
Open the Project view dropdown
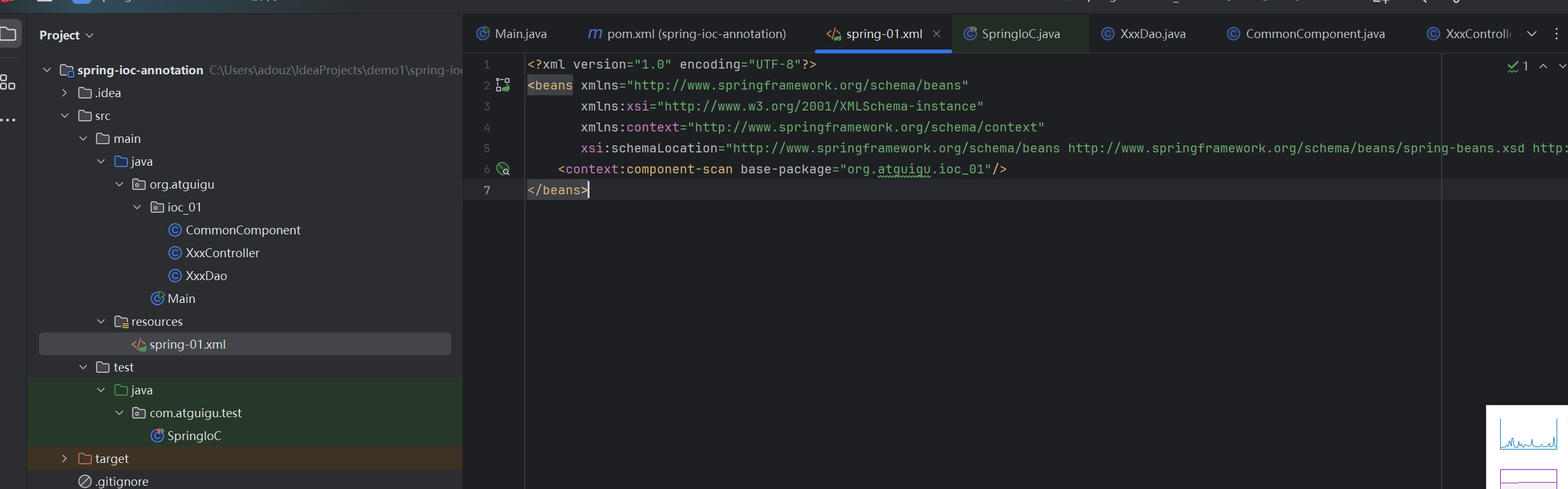coord(66,35)
